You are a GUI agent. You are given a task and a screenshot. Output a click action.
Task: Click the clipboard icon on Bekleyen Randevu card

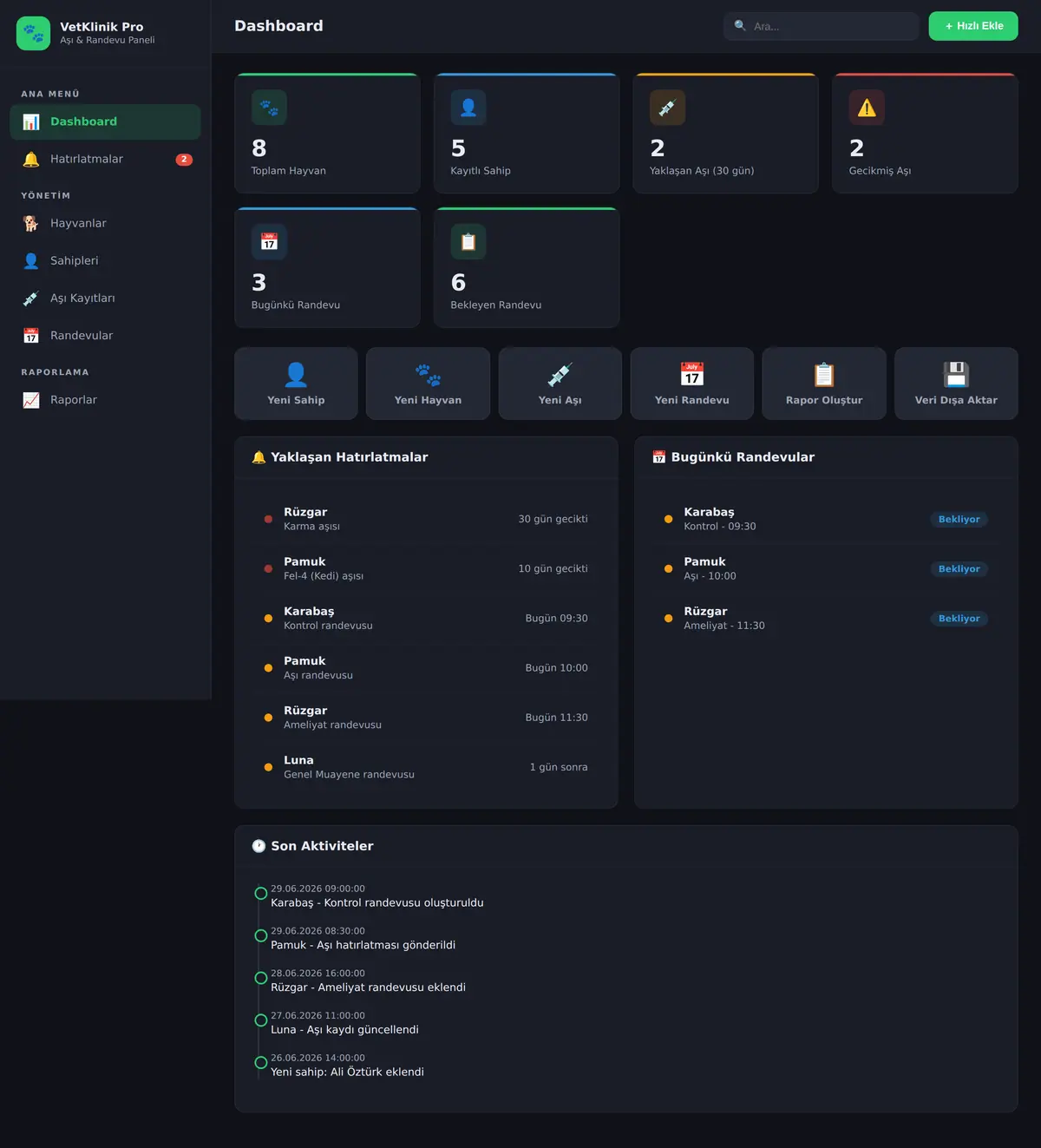click(468, 242)
